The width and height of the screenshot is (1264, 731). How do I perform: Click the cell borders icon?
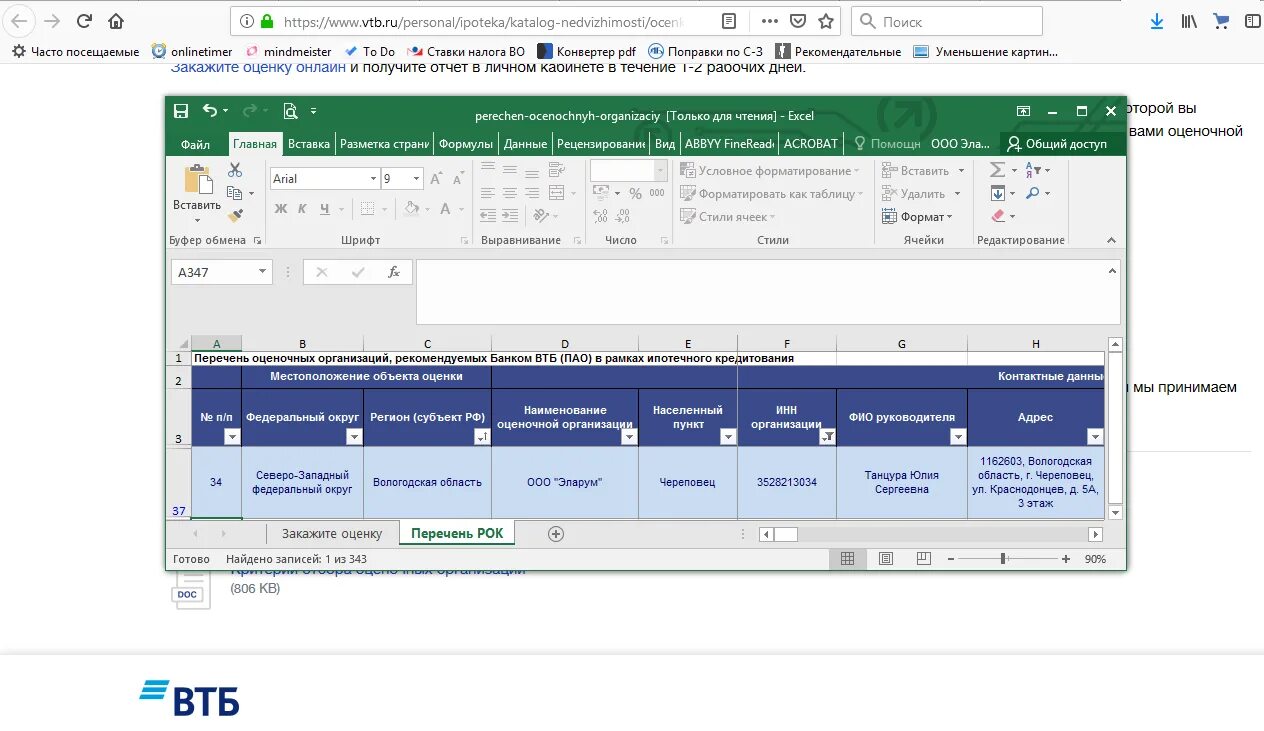[x=368, y=209]
